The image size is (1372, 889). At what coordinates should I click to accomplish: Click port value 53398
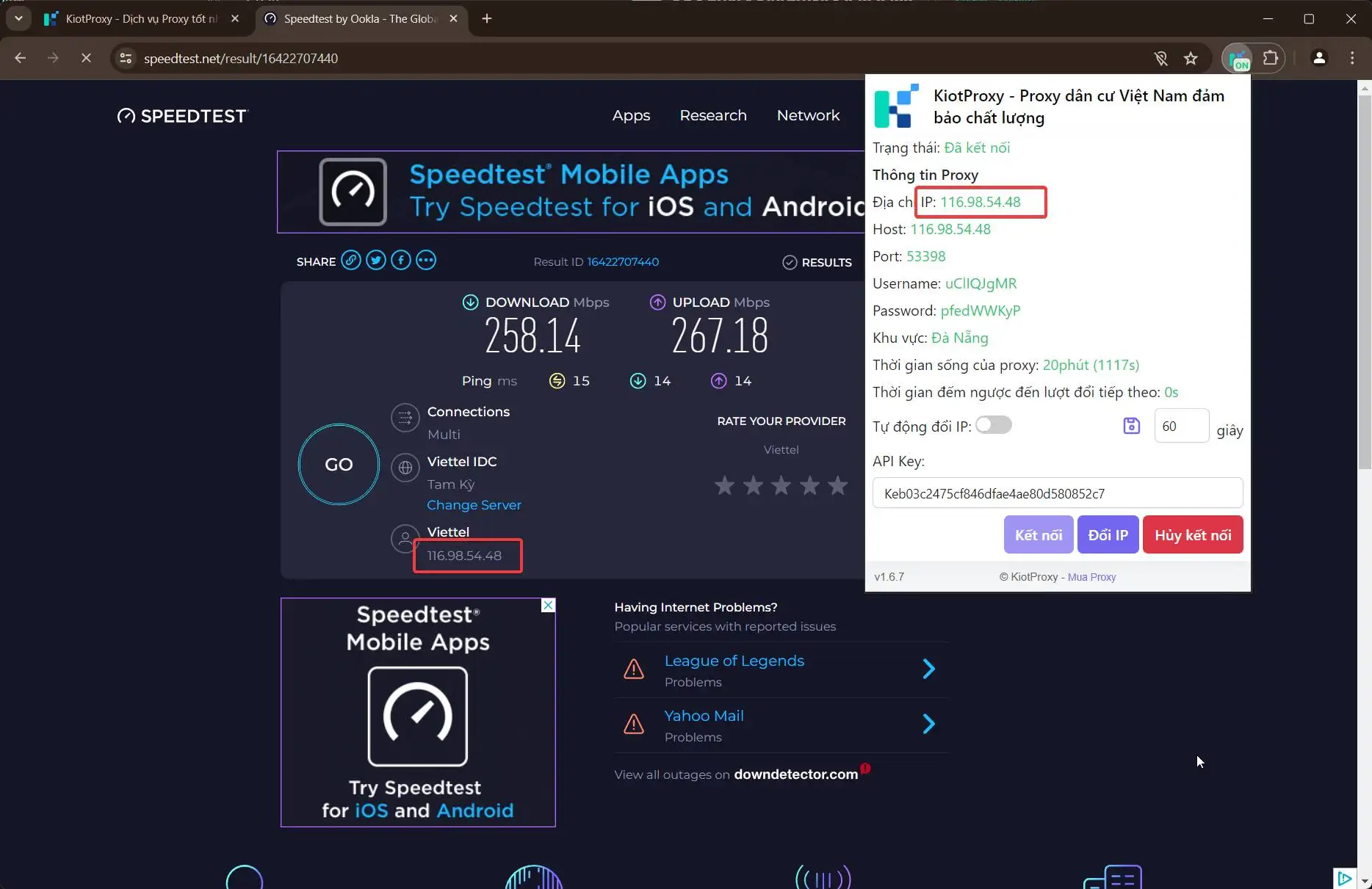[x=925, y=256]
